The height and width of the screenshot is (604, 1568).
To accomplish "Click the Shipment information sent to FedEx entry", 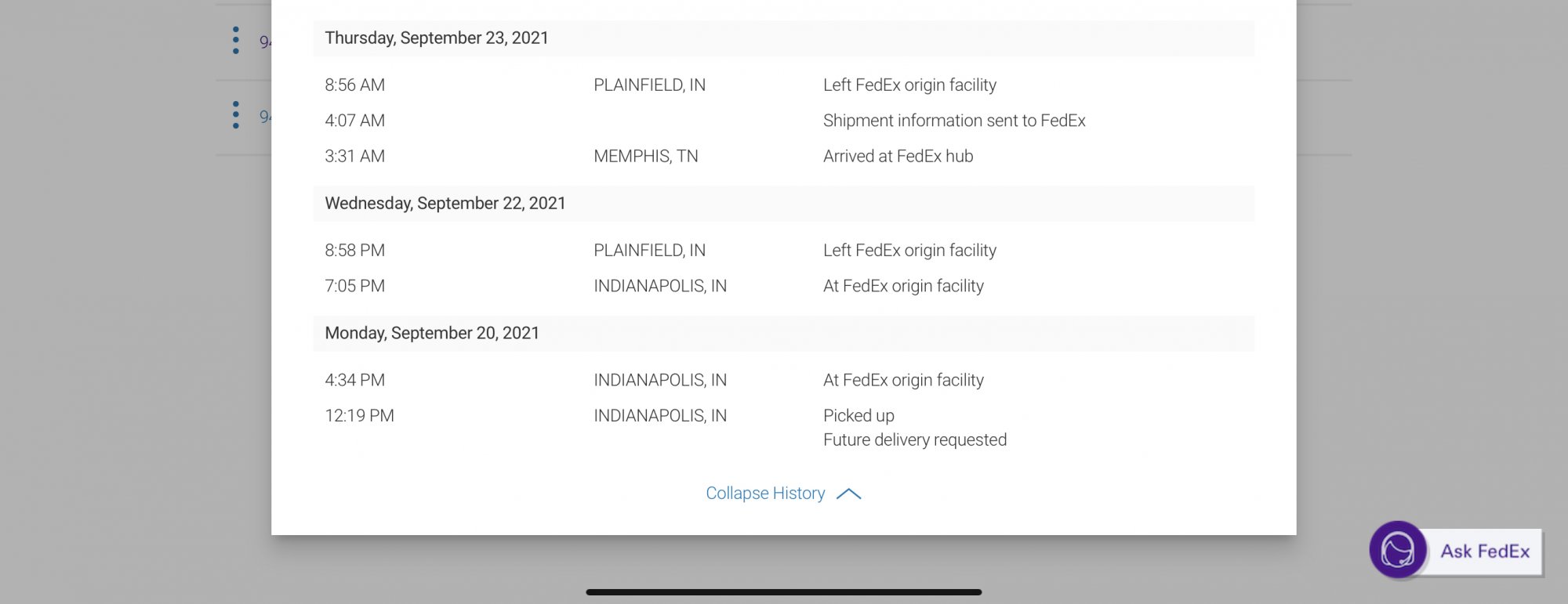I will 954,121.
